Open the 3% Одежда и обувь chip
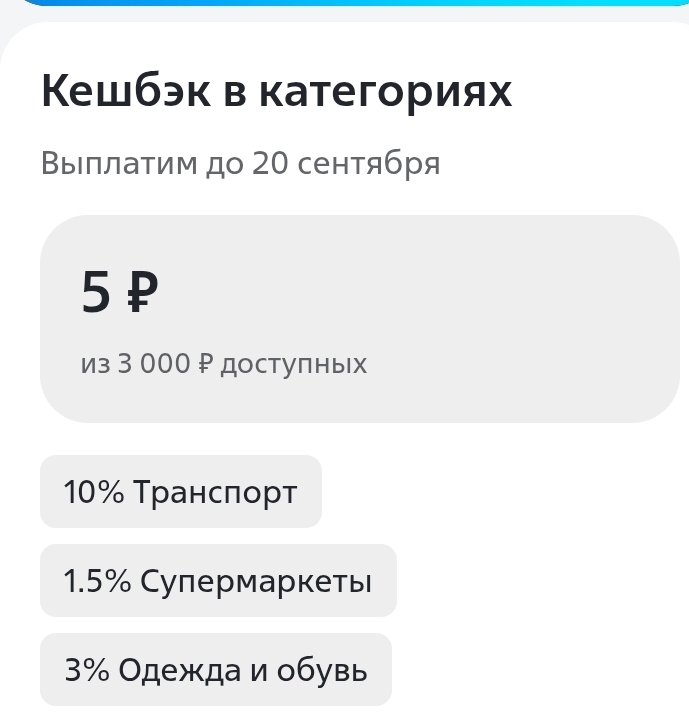This screenshot has height=727, width=689. 215,670
